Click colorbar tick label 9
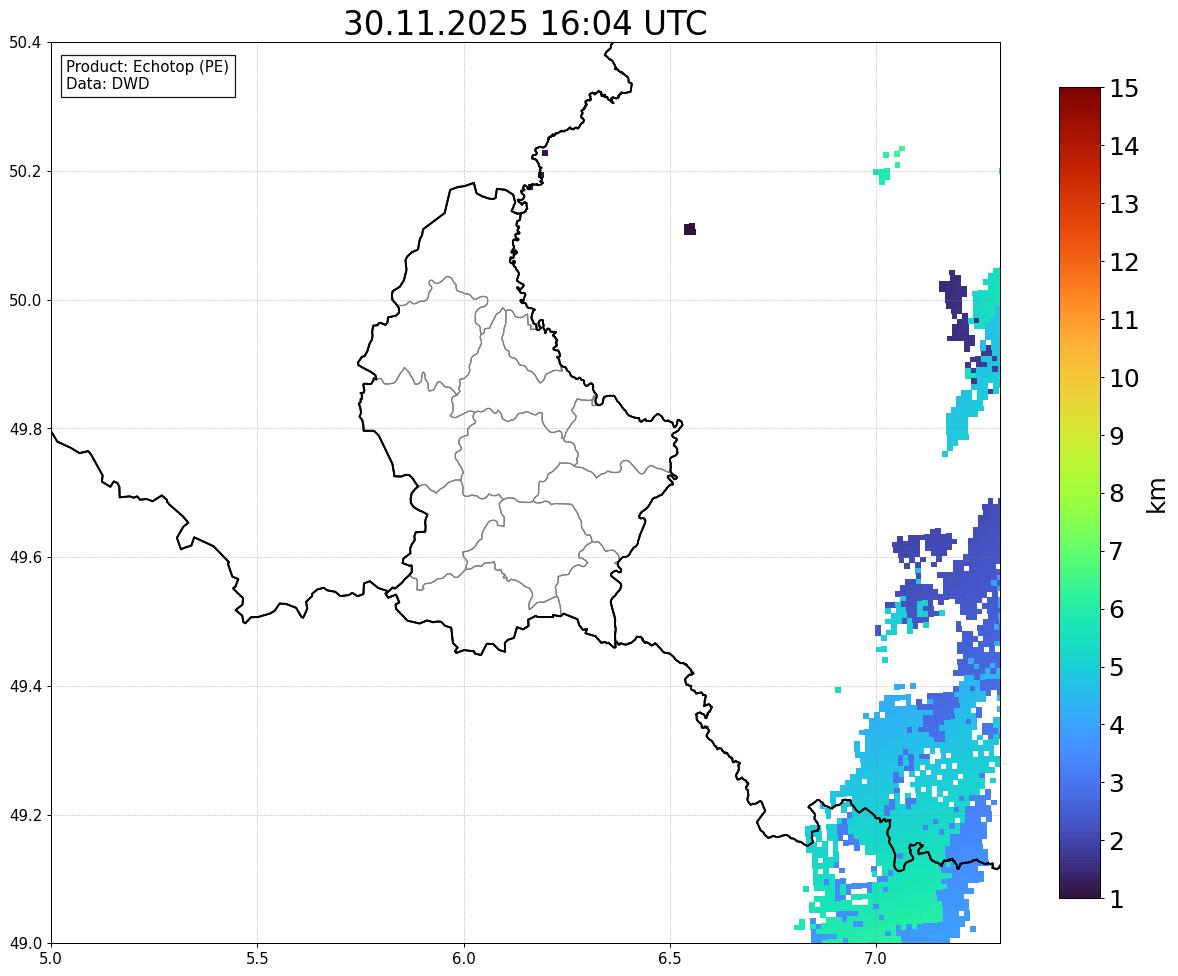 [x=1117, y=436]
